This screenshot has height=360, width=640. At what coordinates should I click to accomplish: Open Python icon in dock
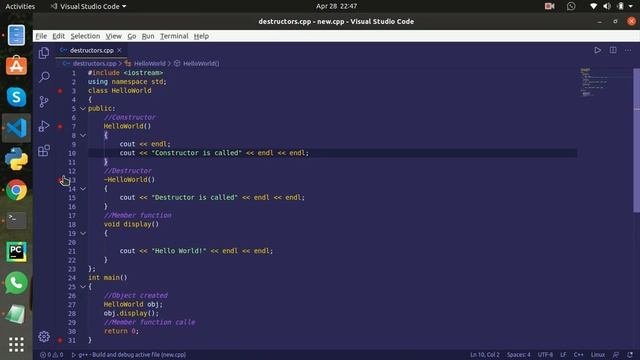pyautogui.click(x=16, y=159)
